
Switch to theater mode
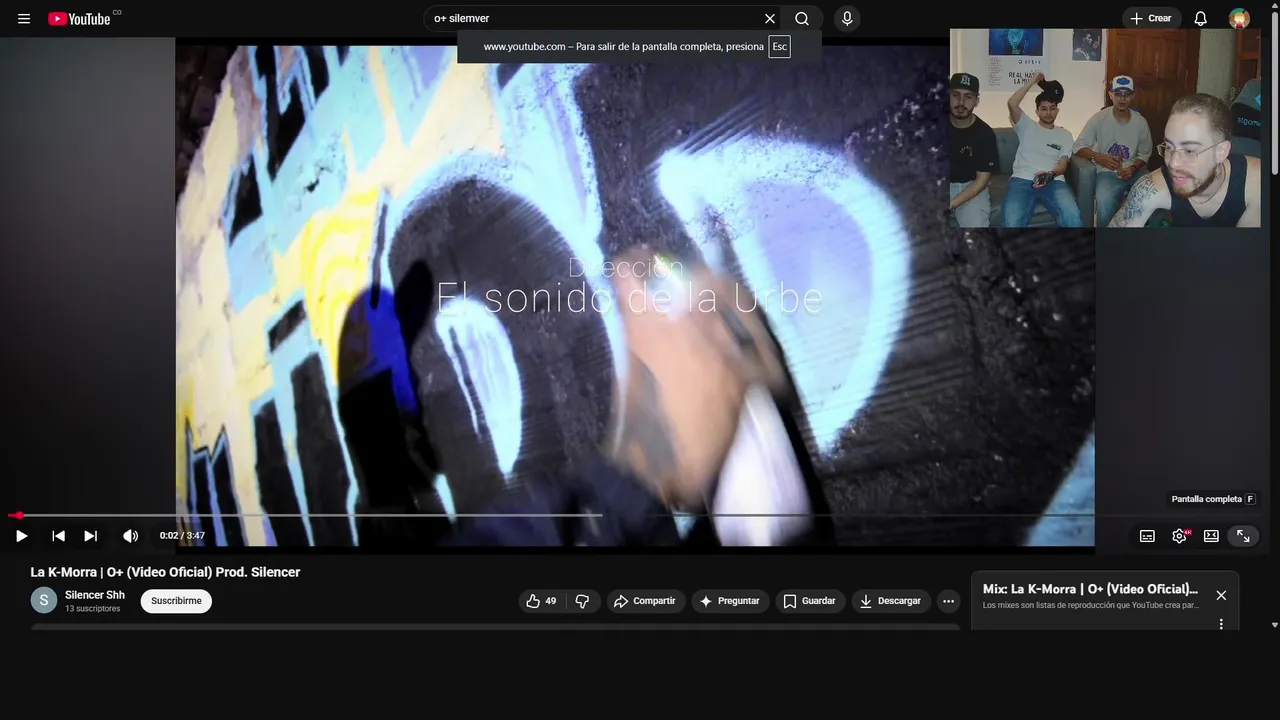1211,536
